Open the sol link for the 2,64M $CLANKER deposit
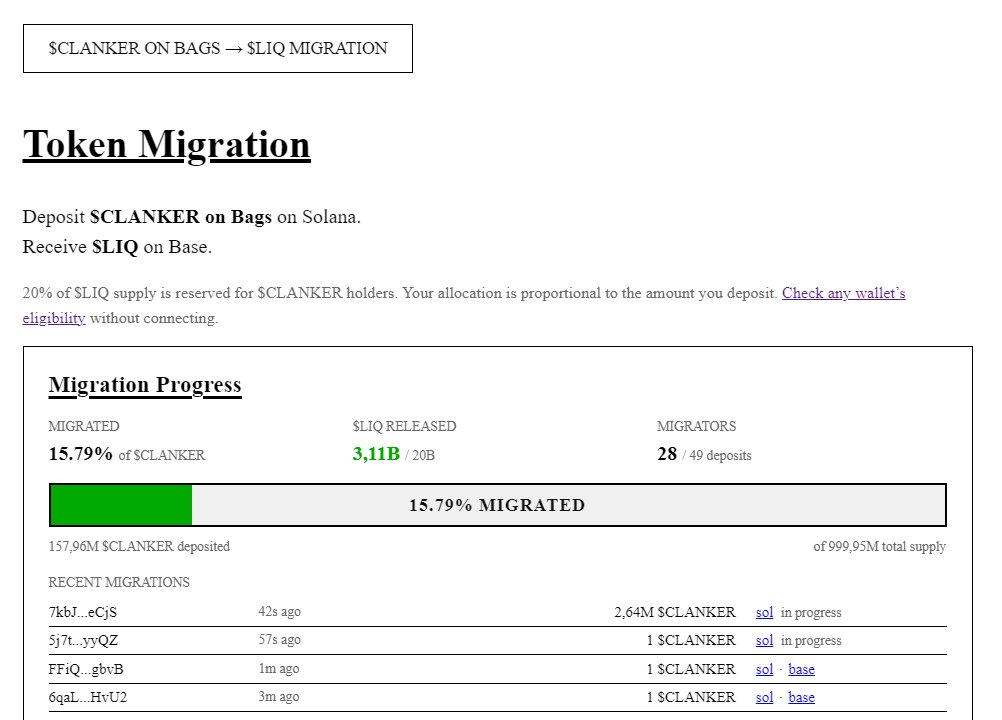The width and height of the screenshot is (1002, 720). click(765, 612)
